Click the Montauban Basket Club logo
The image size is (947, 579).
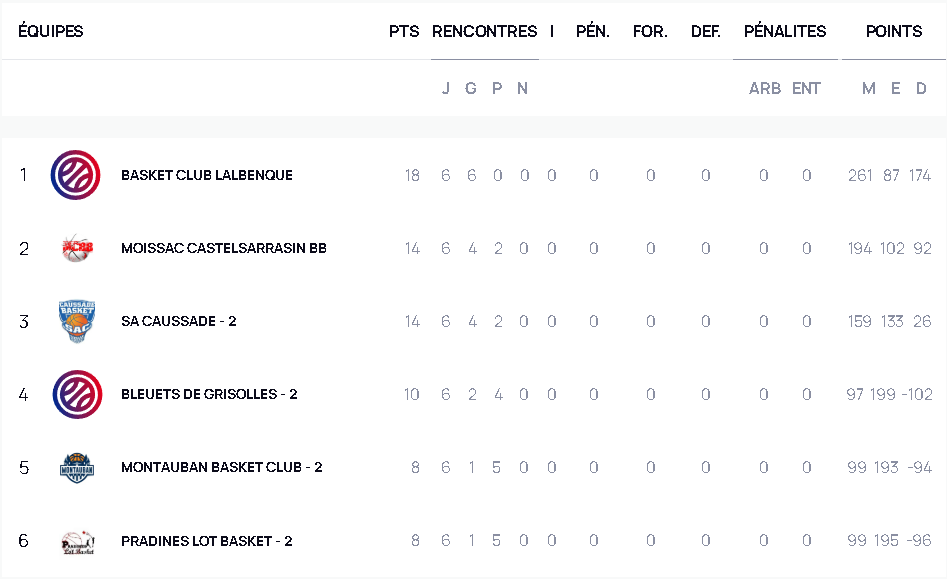(76, 467)
